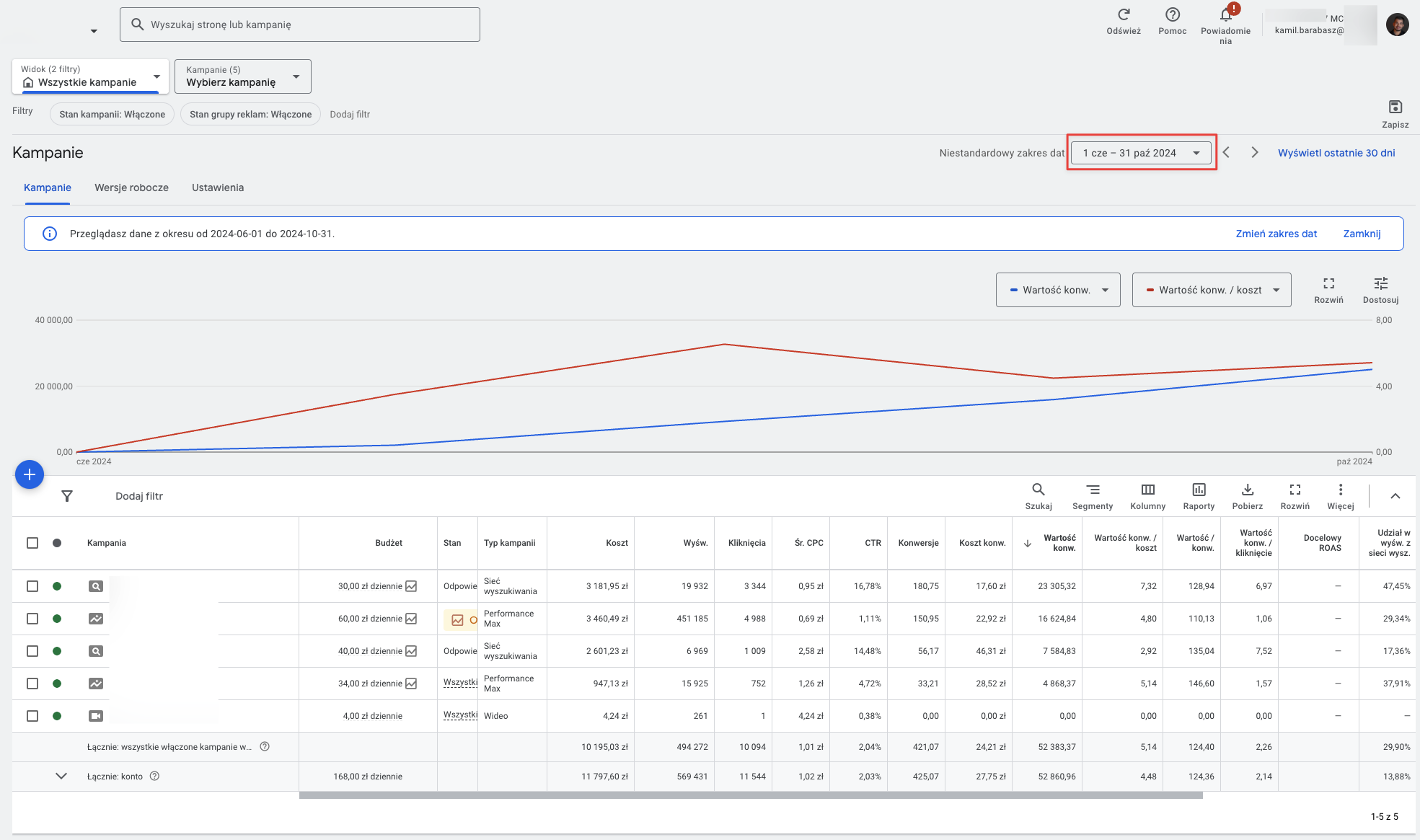This screenshot has width=1420, height=840.
Task: Click the Zapisz save icon
Action: (1395, 107)
